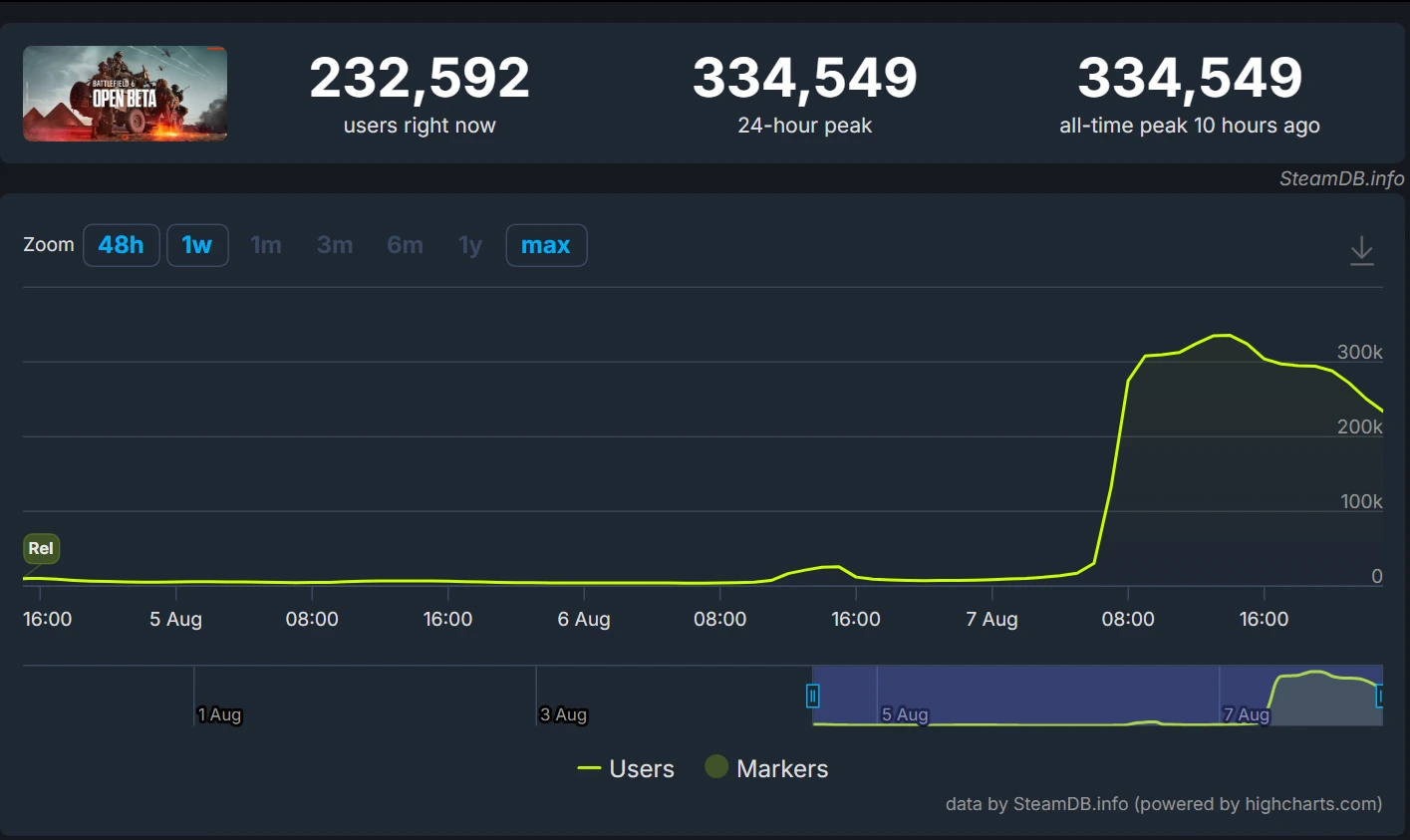1410x840 pixels.
Task: Select the 3m zoom option
Action: pyautogui.click(x=335, y=245)
